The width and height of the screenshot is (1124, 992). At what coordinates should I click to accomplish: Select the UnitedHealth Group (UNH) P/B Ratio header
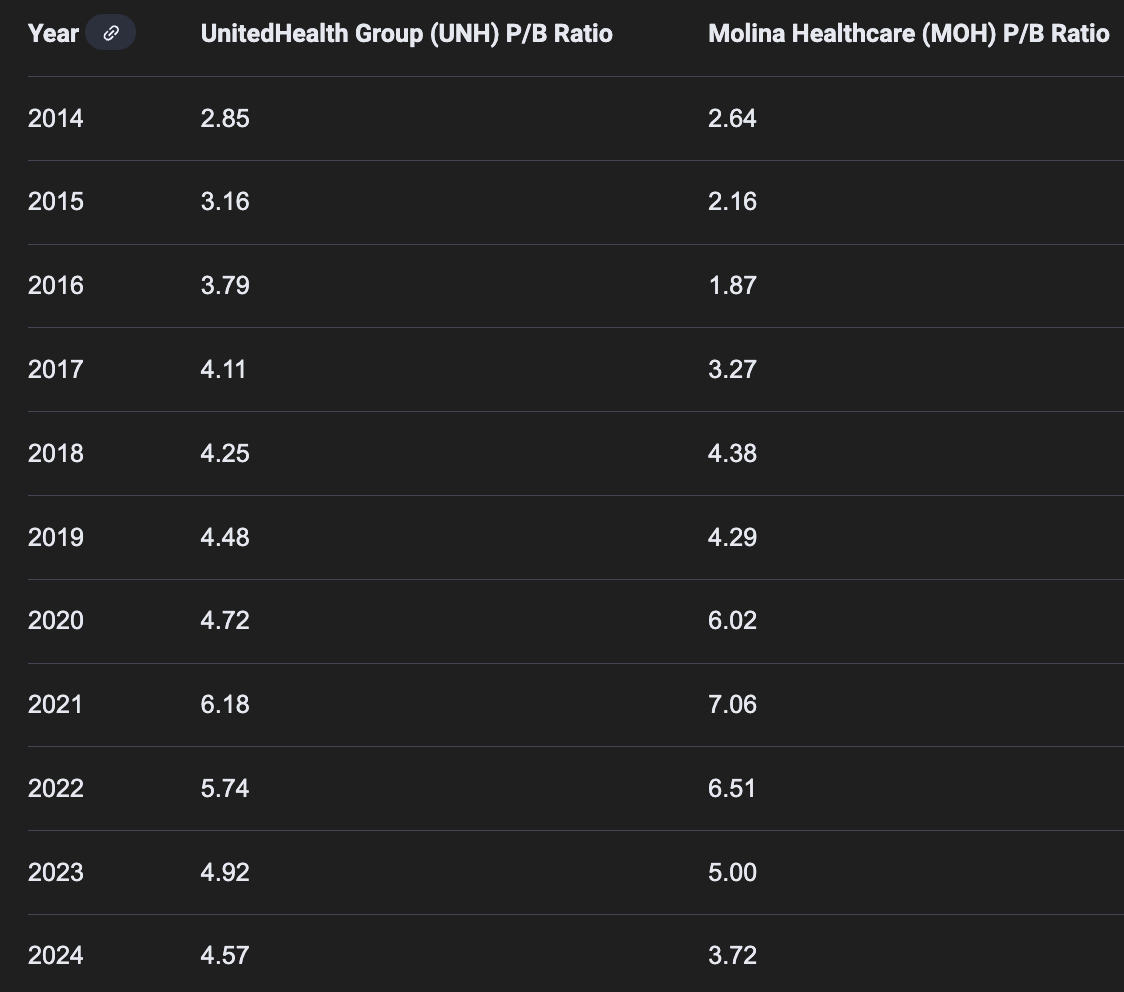click(x=406, y=34)
